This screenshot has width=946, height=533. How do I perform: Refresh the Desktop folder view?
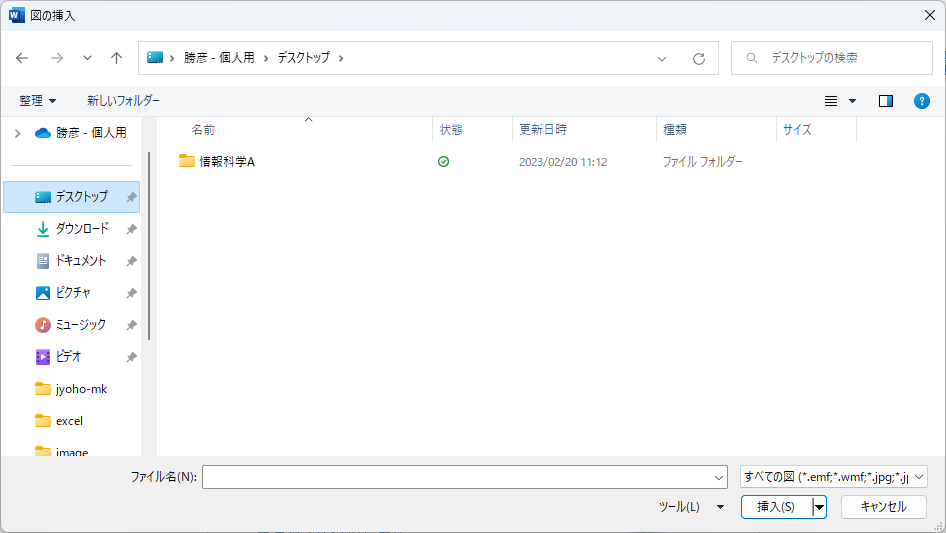tap(699, 58)
